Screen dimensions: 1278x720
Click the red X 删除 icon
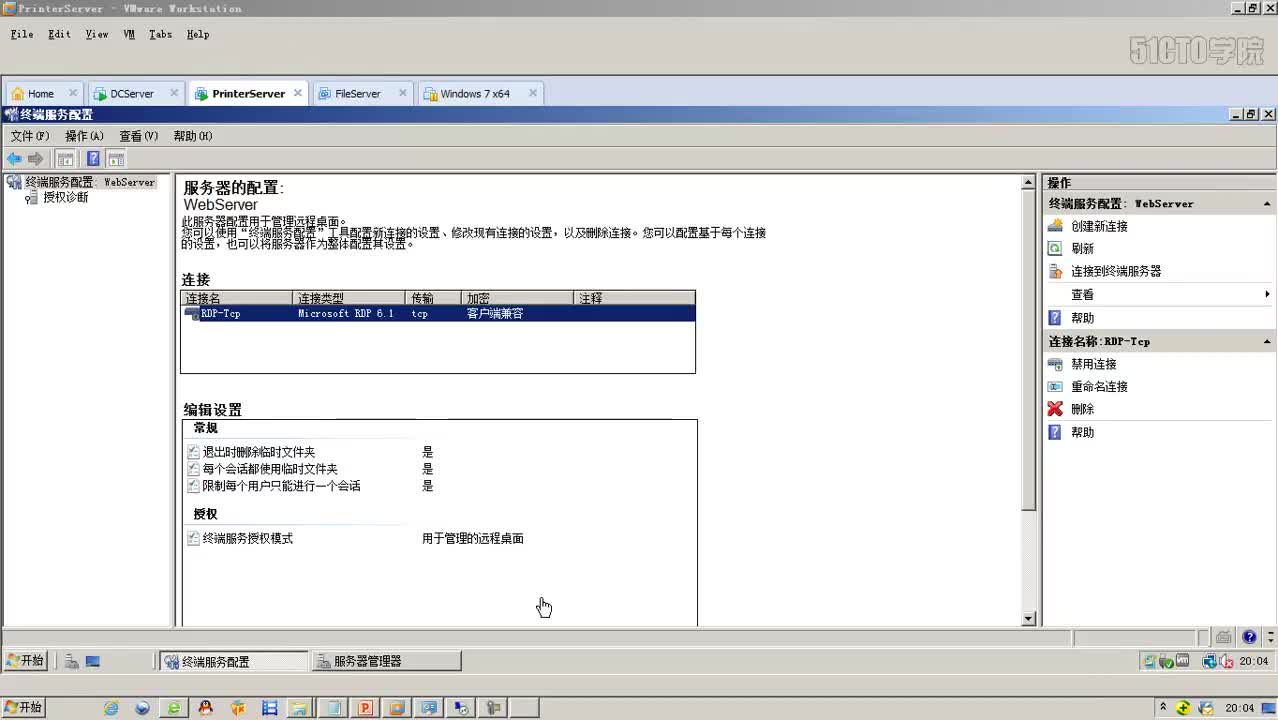[x=1055, y=409]
